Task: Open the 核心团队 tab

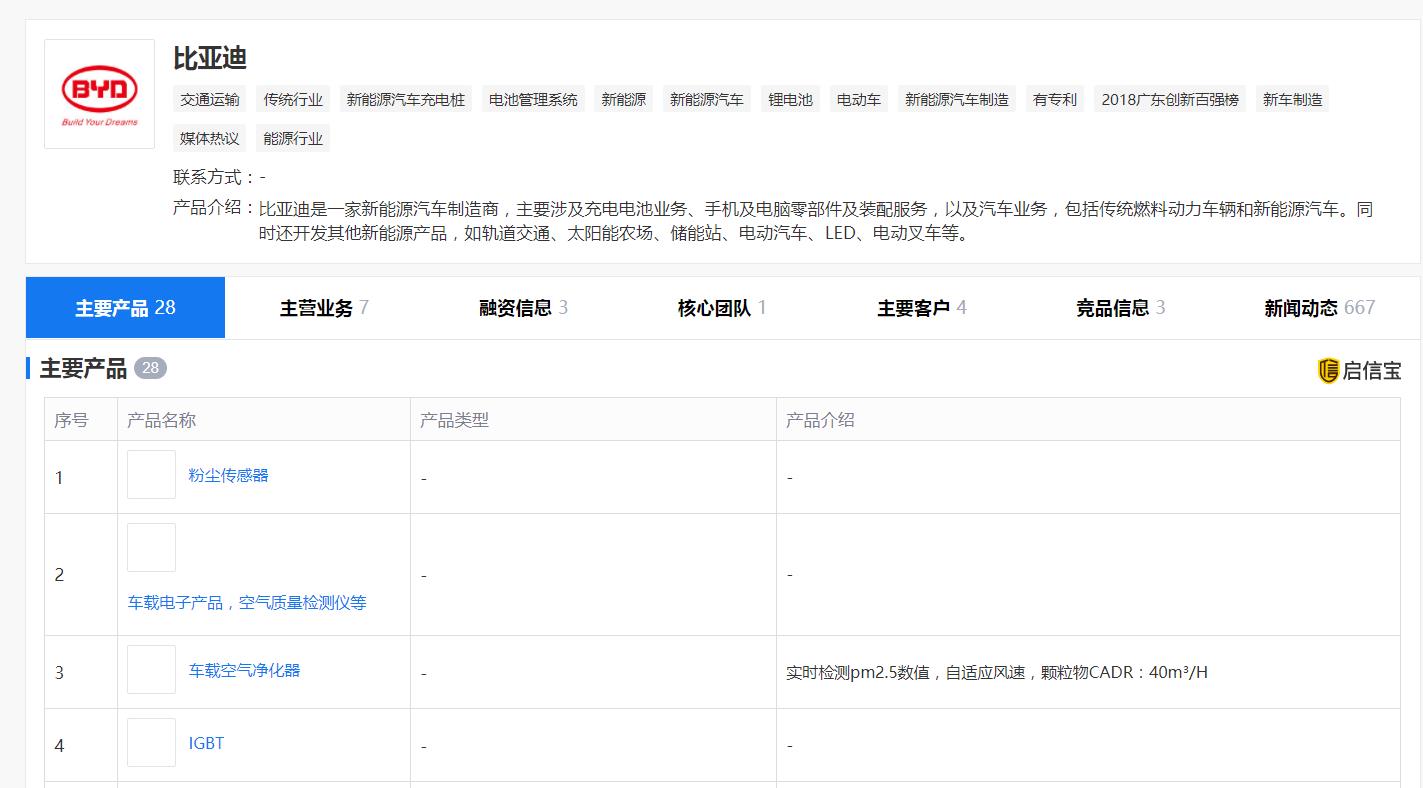Action: [x=722, y=308]
